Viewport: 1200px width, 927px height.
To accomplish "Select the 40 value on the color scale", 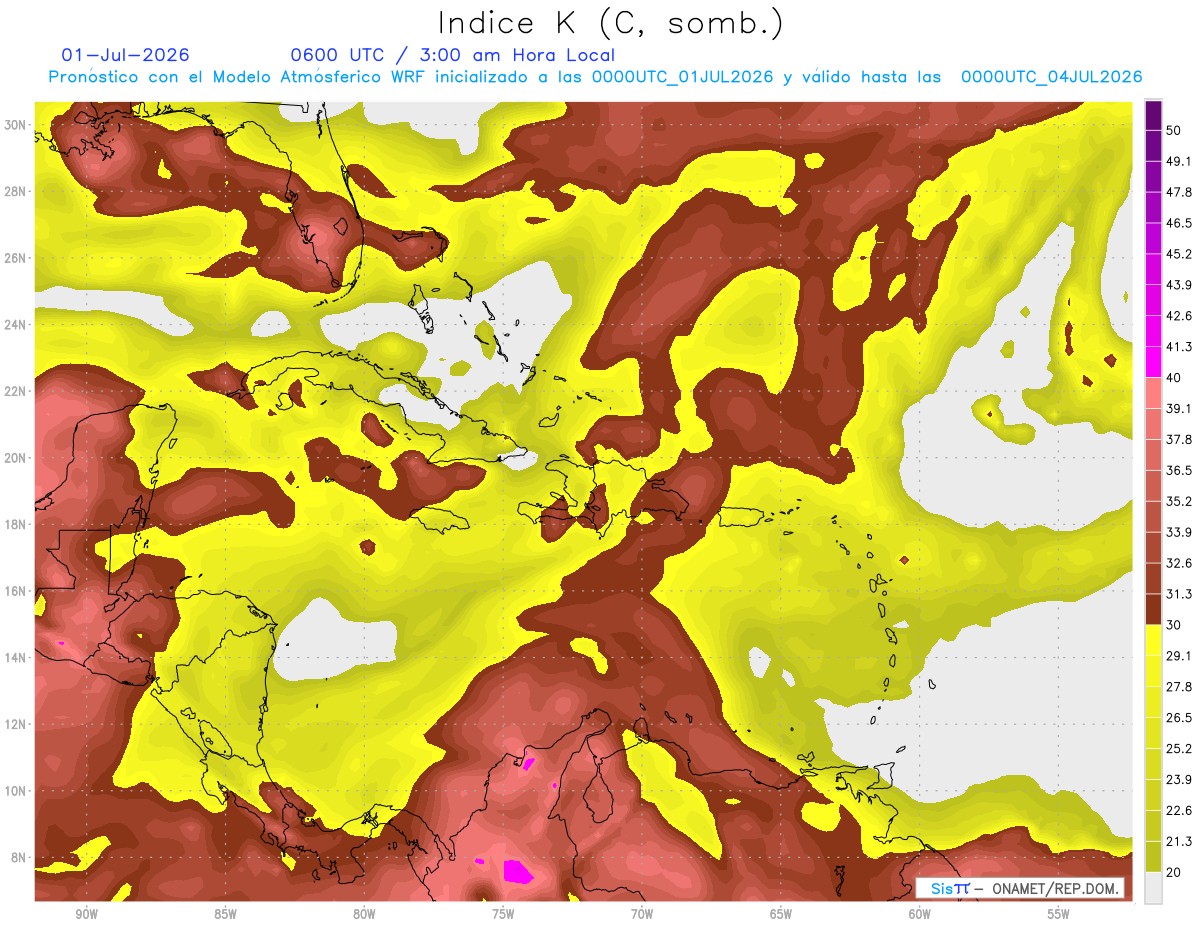I will pos(1175,377).
